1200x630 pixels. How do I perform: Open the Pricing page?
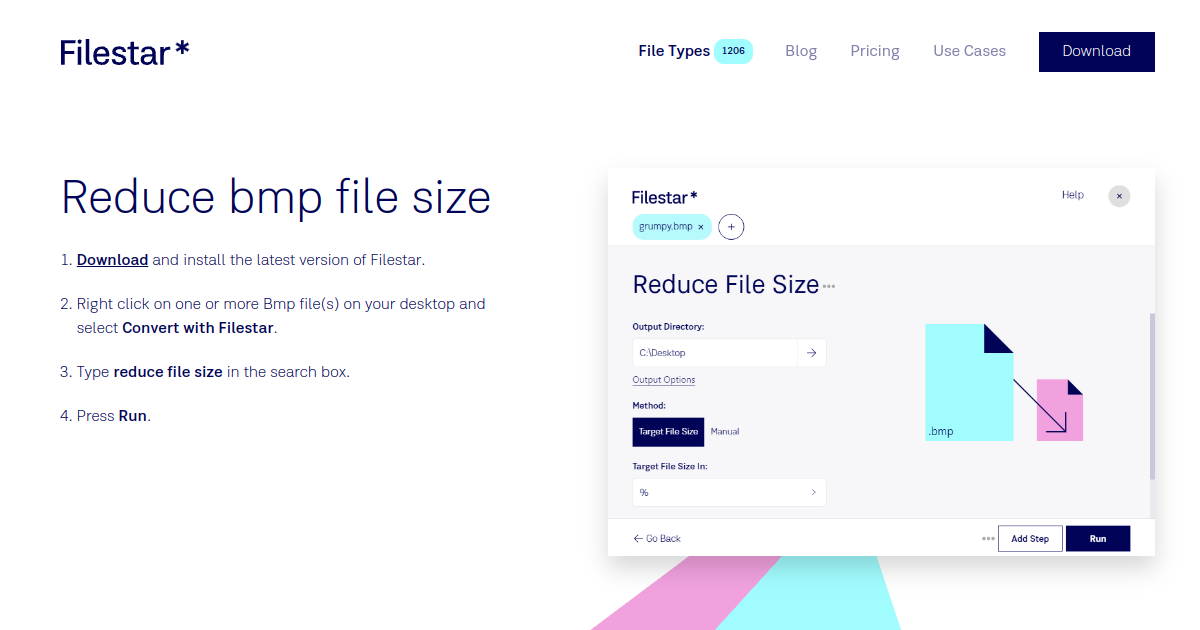coord(875,51)
